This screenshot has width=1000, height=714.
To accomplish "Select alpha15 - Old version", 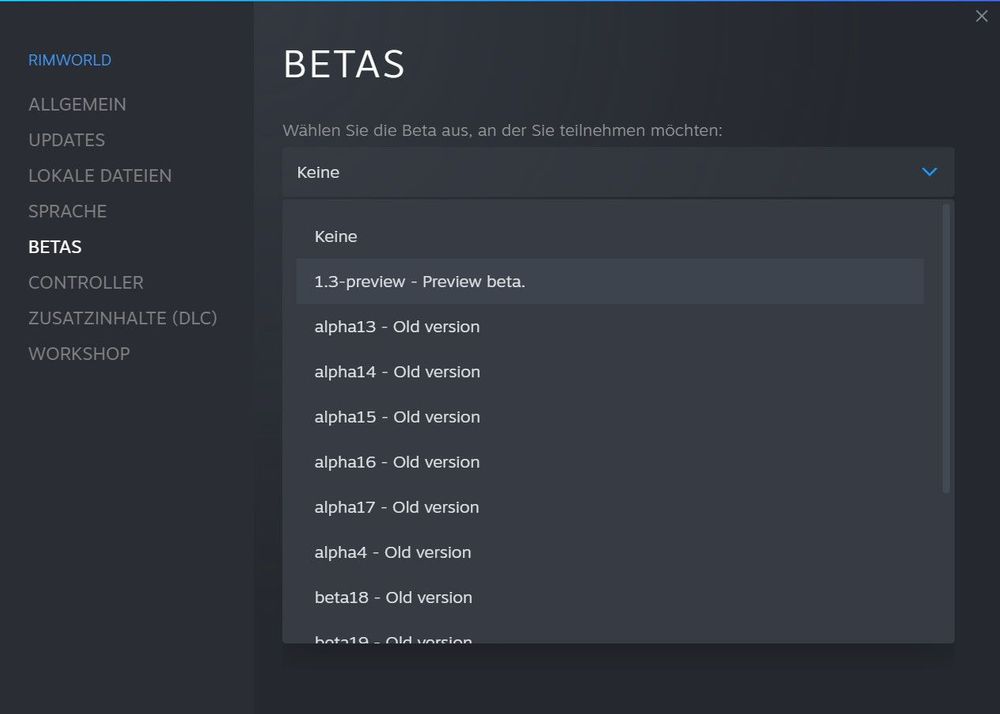I will click(x=610, y=418).
